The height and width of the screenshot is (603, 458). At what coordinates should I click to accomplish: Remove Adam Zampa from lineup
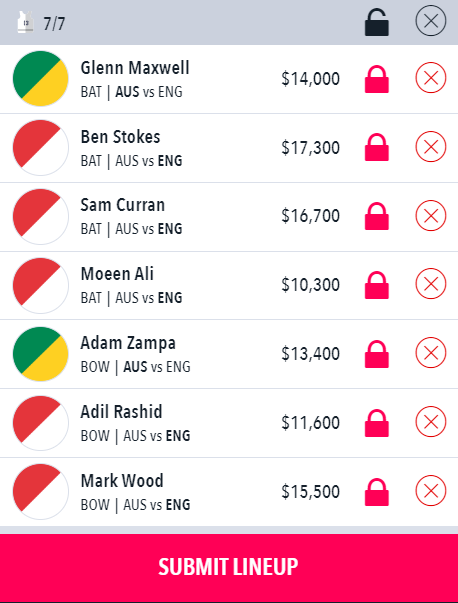point(431,353)
